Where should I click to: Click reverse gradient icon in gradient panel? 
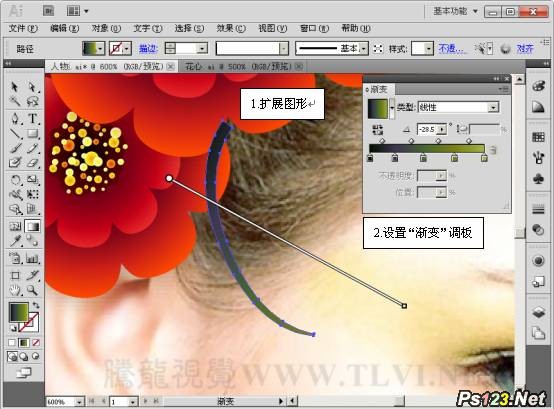pos(377,130)
